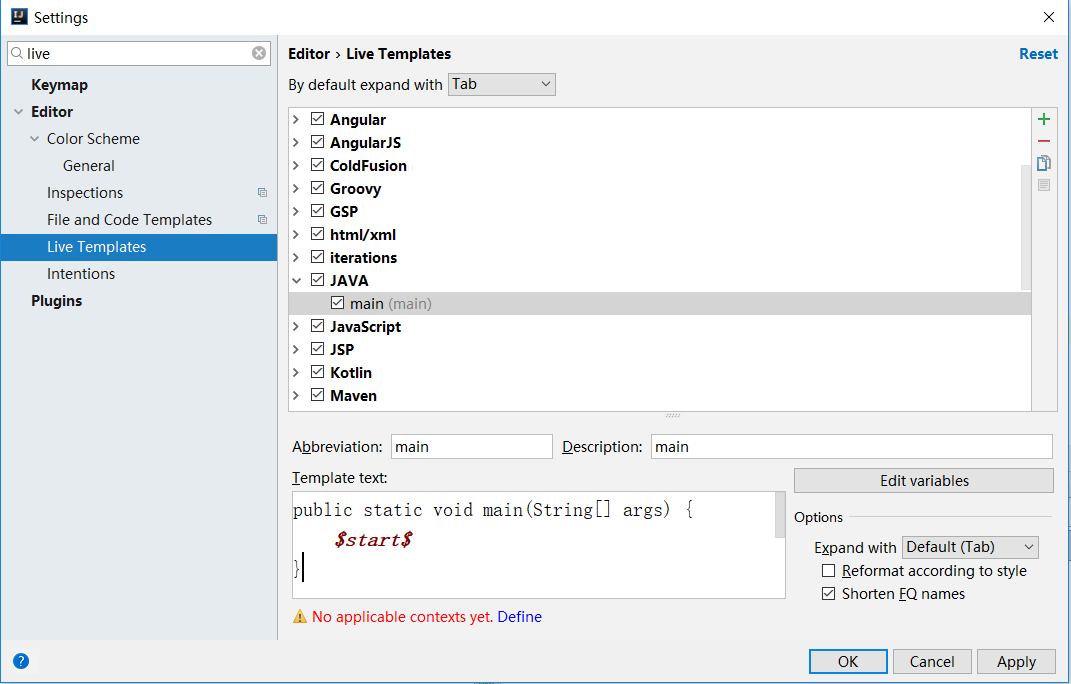Screen dimensions: 1071x684
Task: Open the General color scheme page
Action: [x=89, y=165]
